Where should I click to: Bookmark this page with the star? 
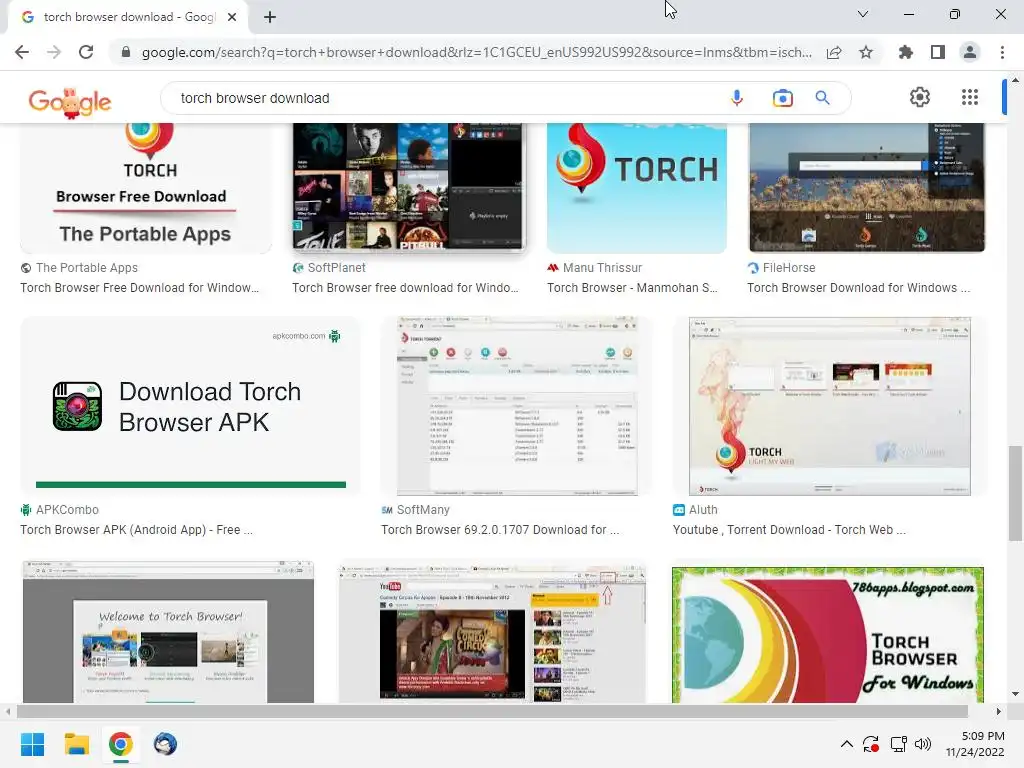[866, 52]
